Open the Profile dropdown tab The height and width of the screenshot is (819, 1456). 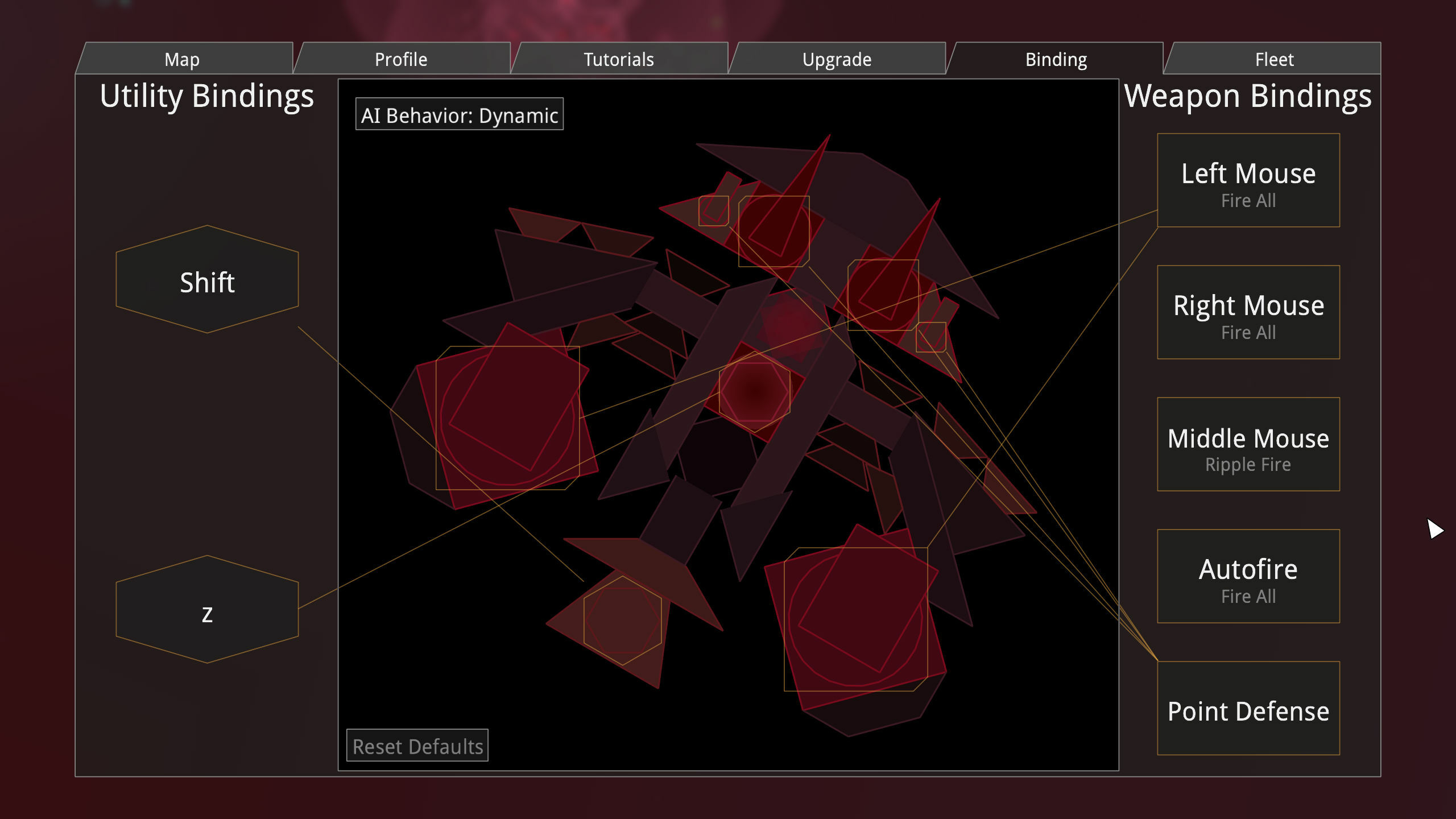click(x=400, y=59)
